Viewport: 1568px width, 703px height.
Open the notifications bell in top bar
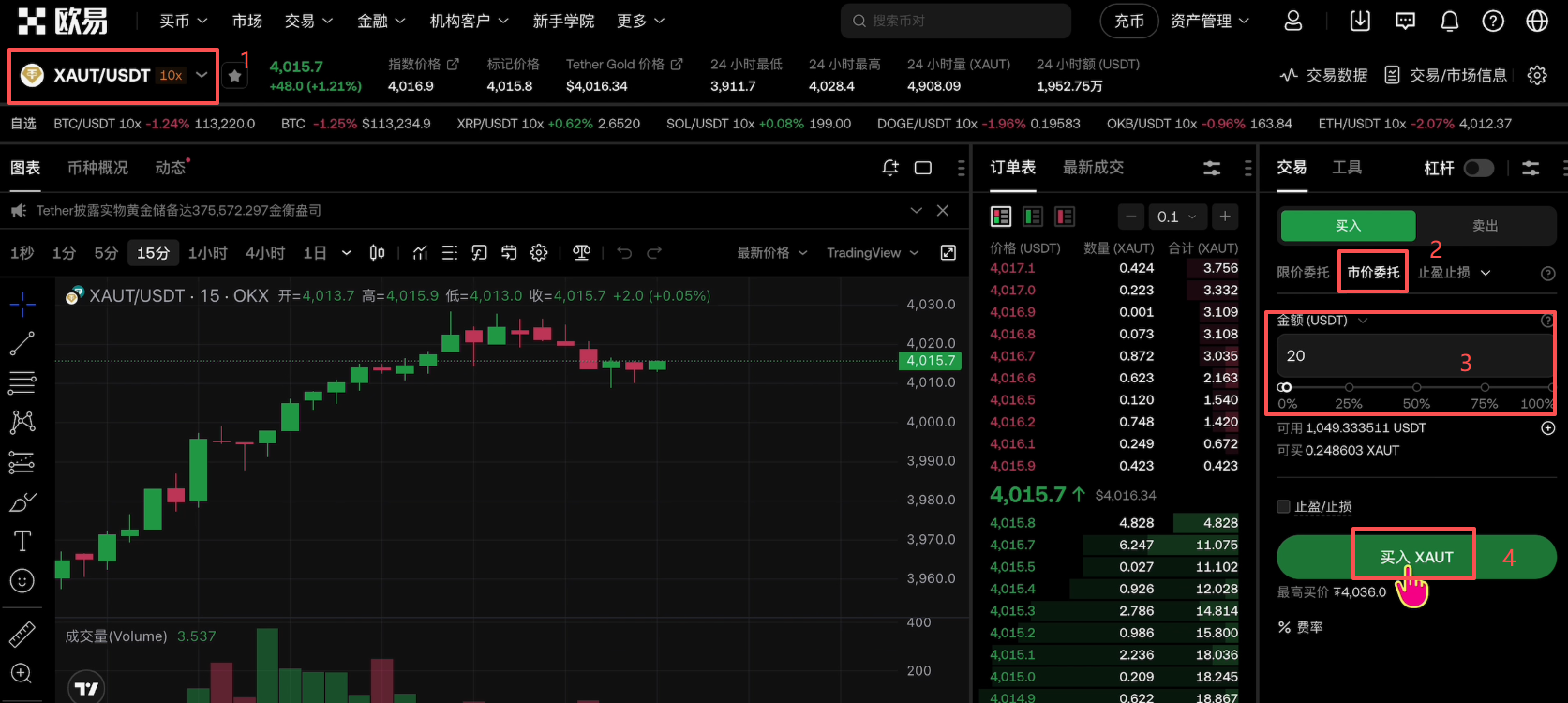pos(1449,21)
